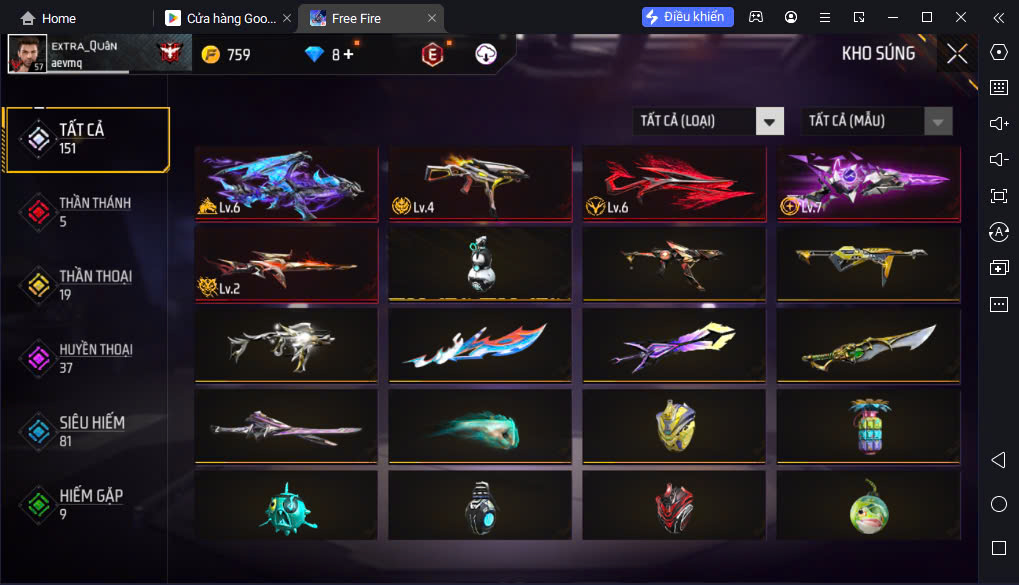The width and height of the screenshot is (1019, 585).
Task: Add diamonds with the plus button
Action: [348, 55]
